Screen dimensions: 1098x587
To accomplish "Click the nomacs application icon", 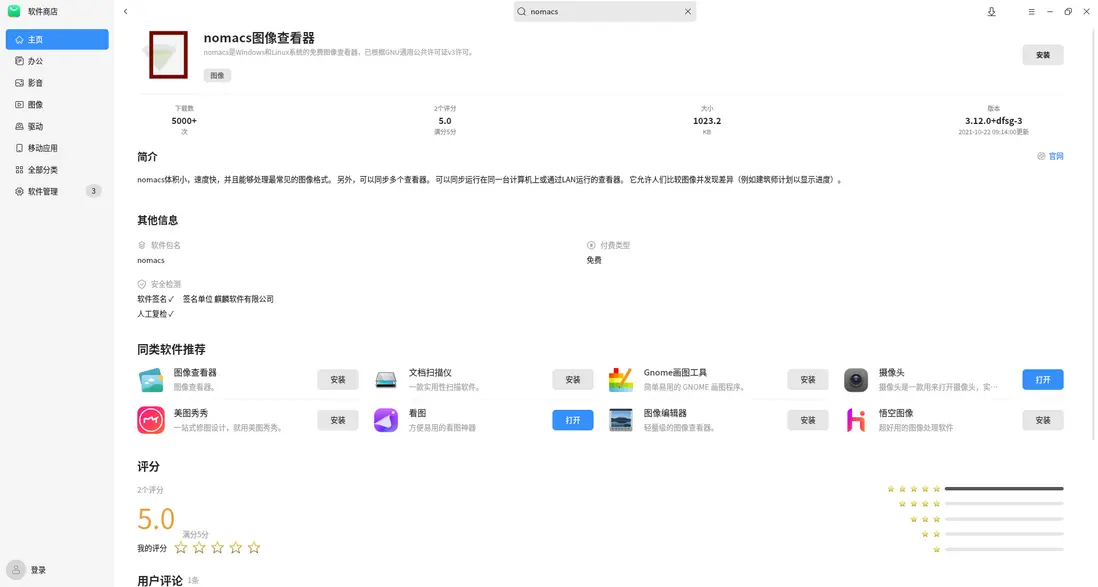I will 168,55.
